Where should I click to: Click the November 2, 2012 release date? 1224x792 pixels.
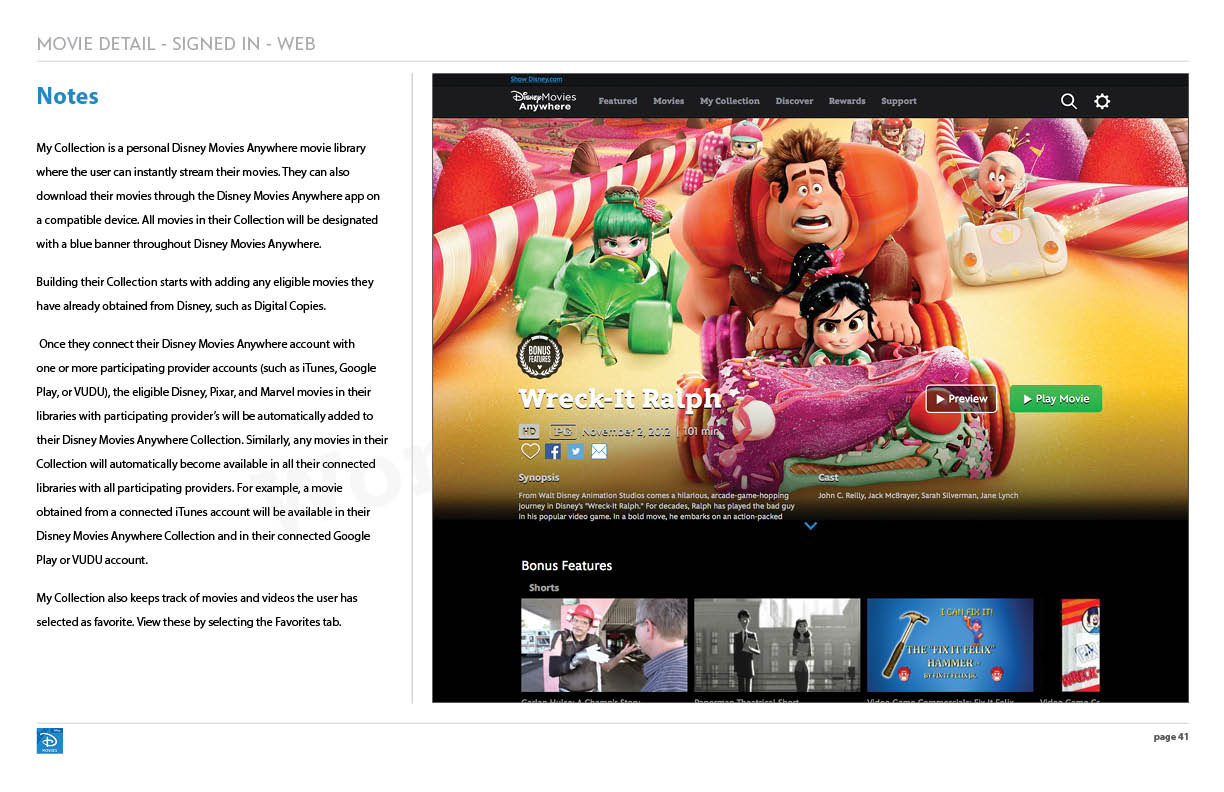click(x=628, y=431)
